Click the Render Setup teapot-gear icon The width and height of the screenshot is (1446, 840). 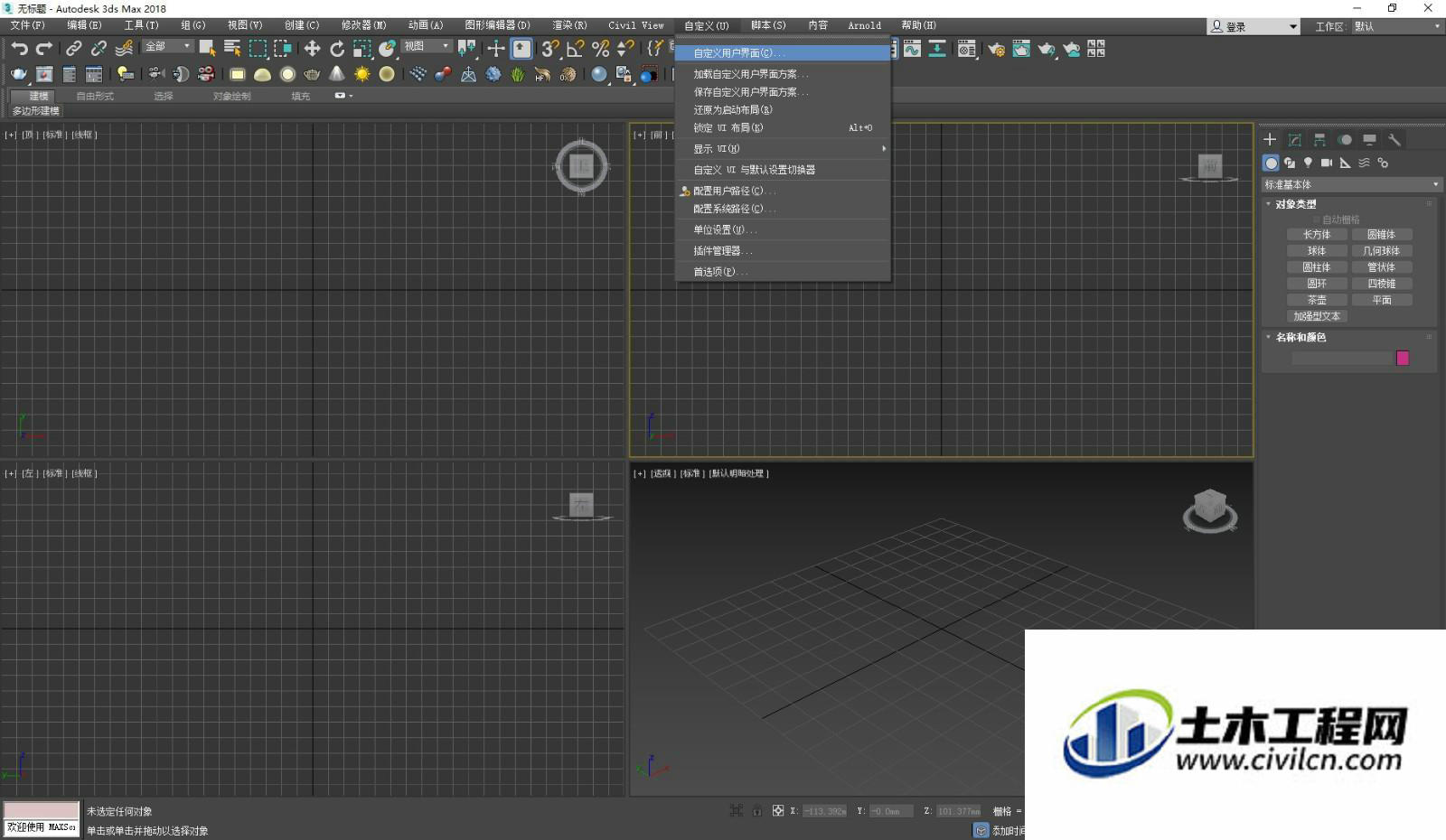click(996, 49)
